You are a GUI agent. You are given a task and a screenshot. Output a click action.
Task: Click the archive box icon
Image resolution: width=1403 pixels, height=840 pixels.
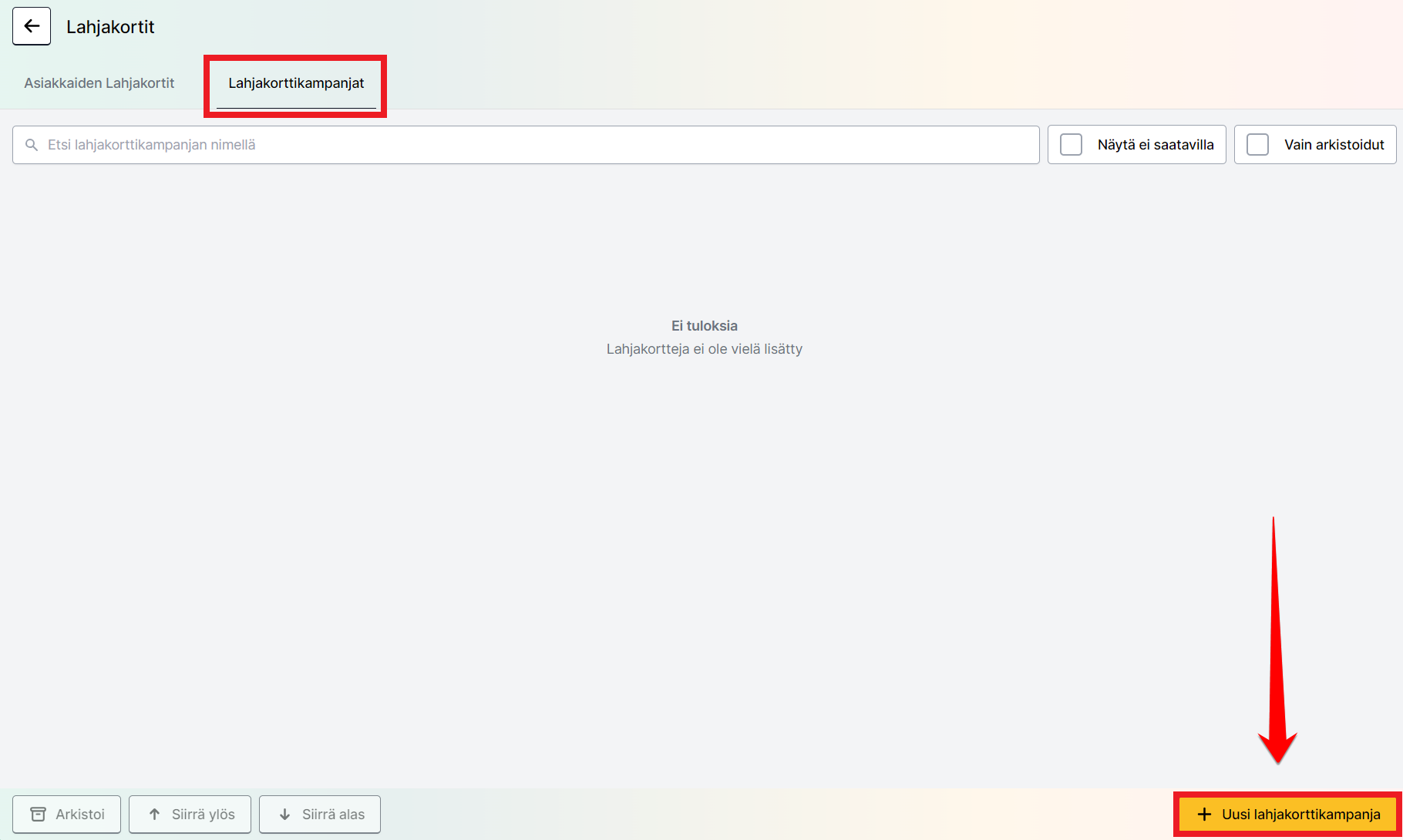(x=38, y=815)
